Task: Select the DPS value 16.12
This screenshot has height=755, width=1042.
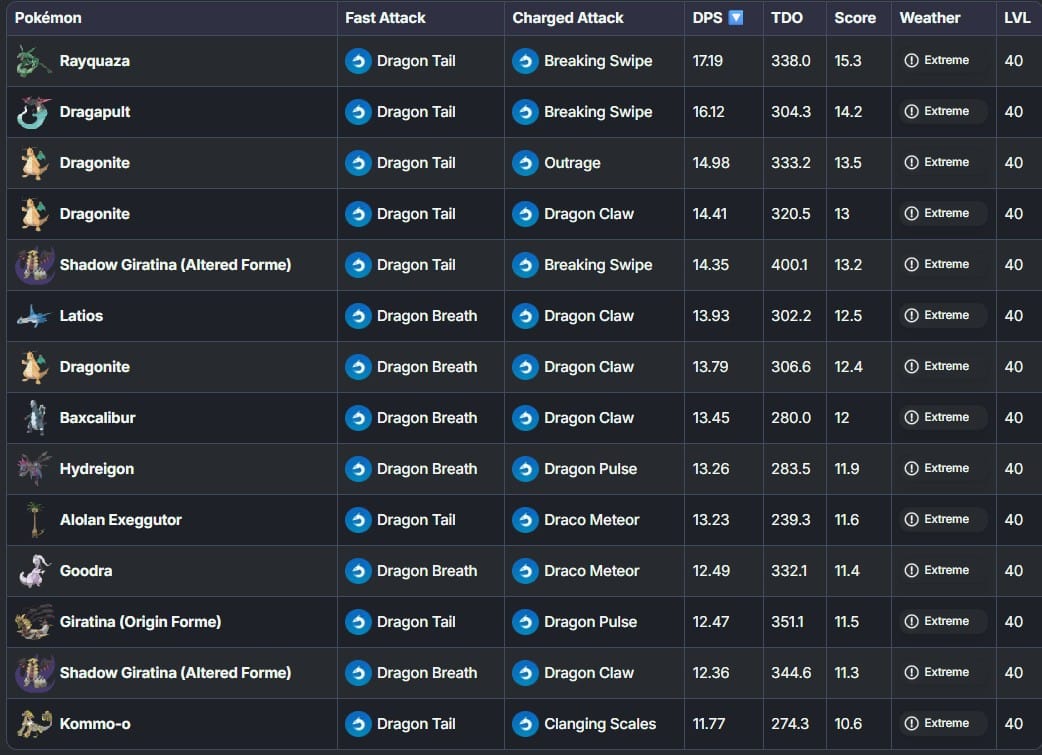Action: (708, 112)
